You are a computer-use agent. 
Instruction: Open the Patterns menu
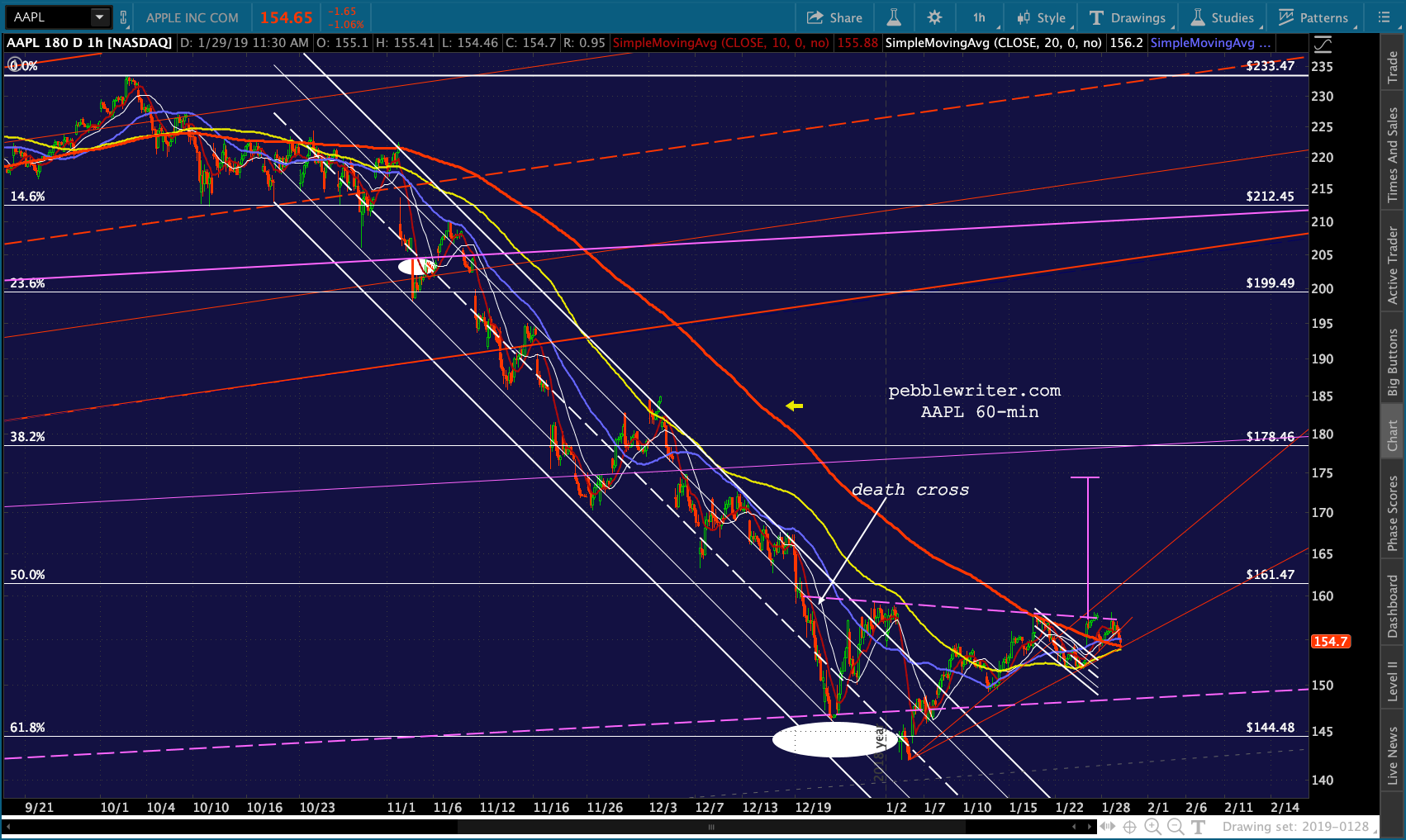tap(1314, 17)
